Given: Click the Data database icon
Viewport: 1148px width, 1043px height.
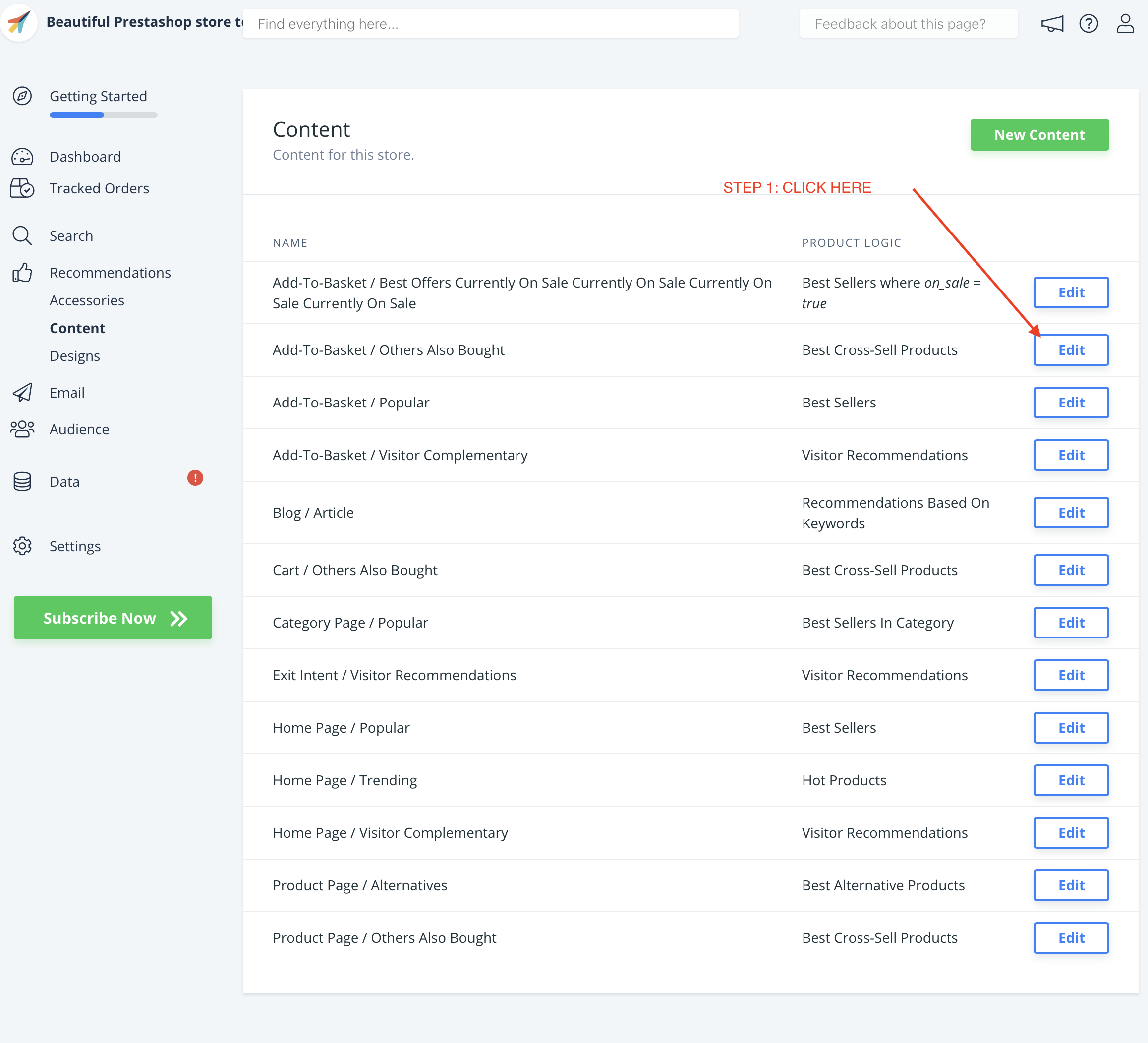Looking at the screenshot, I should point(22,482).
